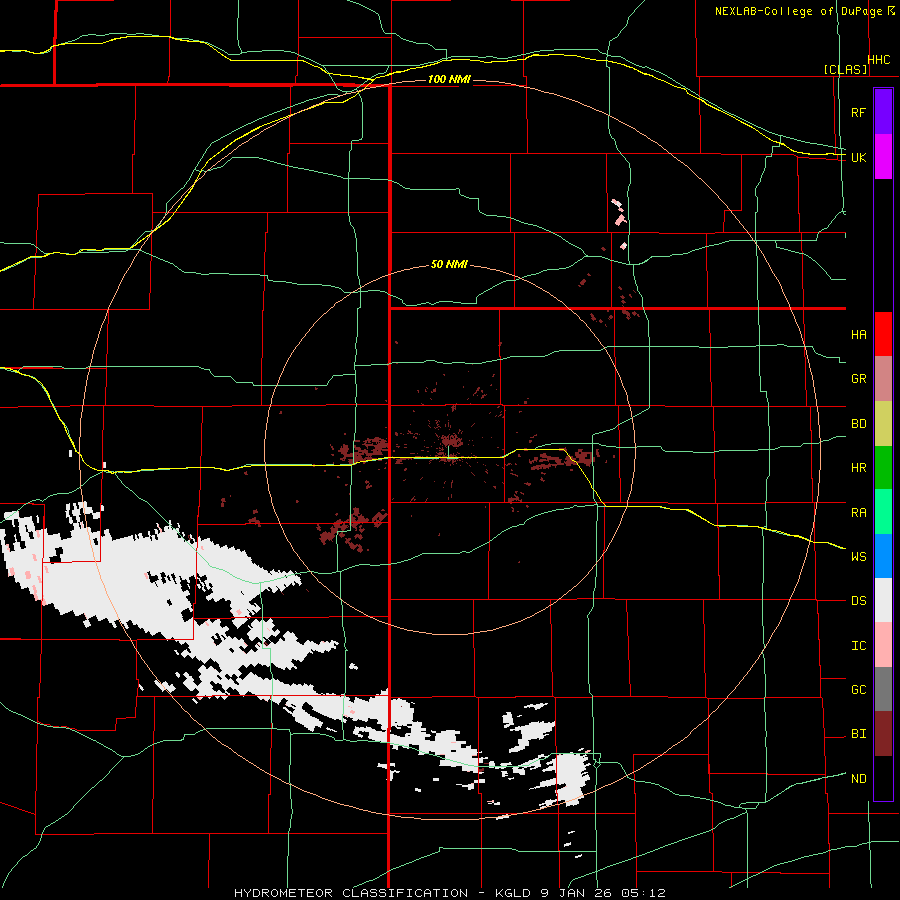Click the GC legend label

click(858, 690)
